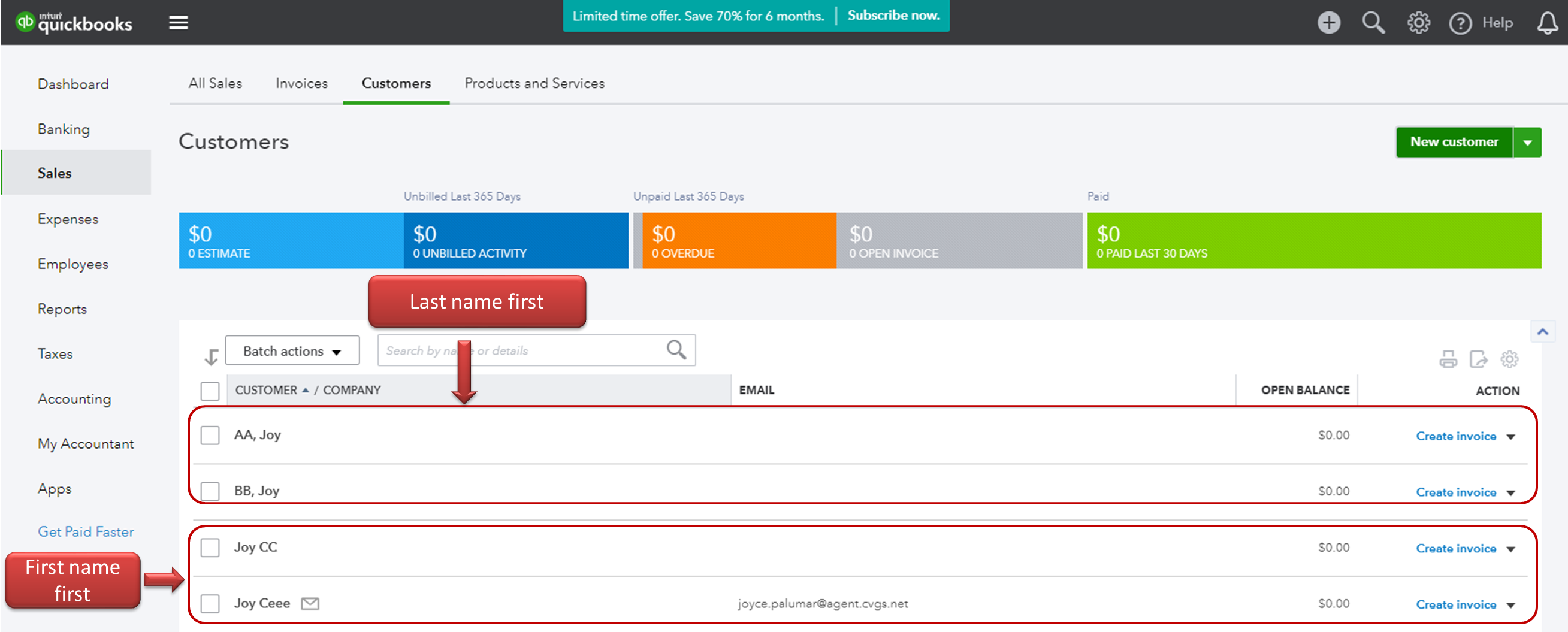Expand action dropdown for BB, Joy
Screen dimensions: 1568x632
point(1511,493)
